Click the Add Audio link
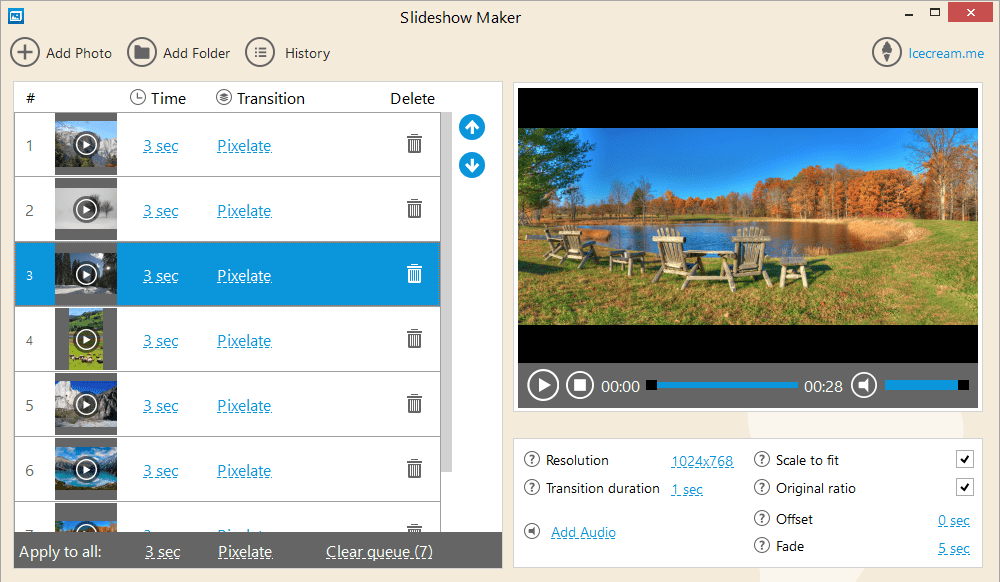 pos(584,532)
